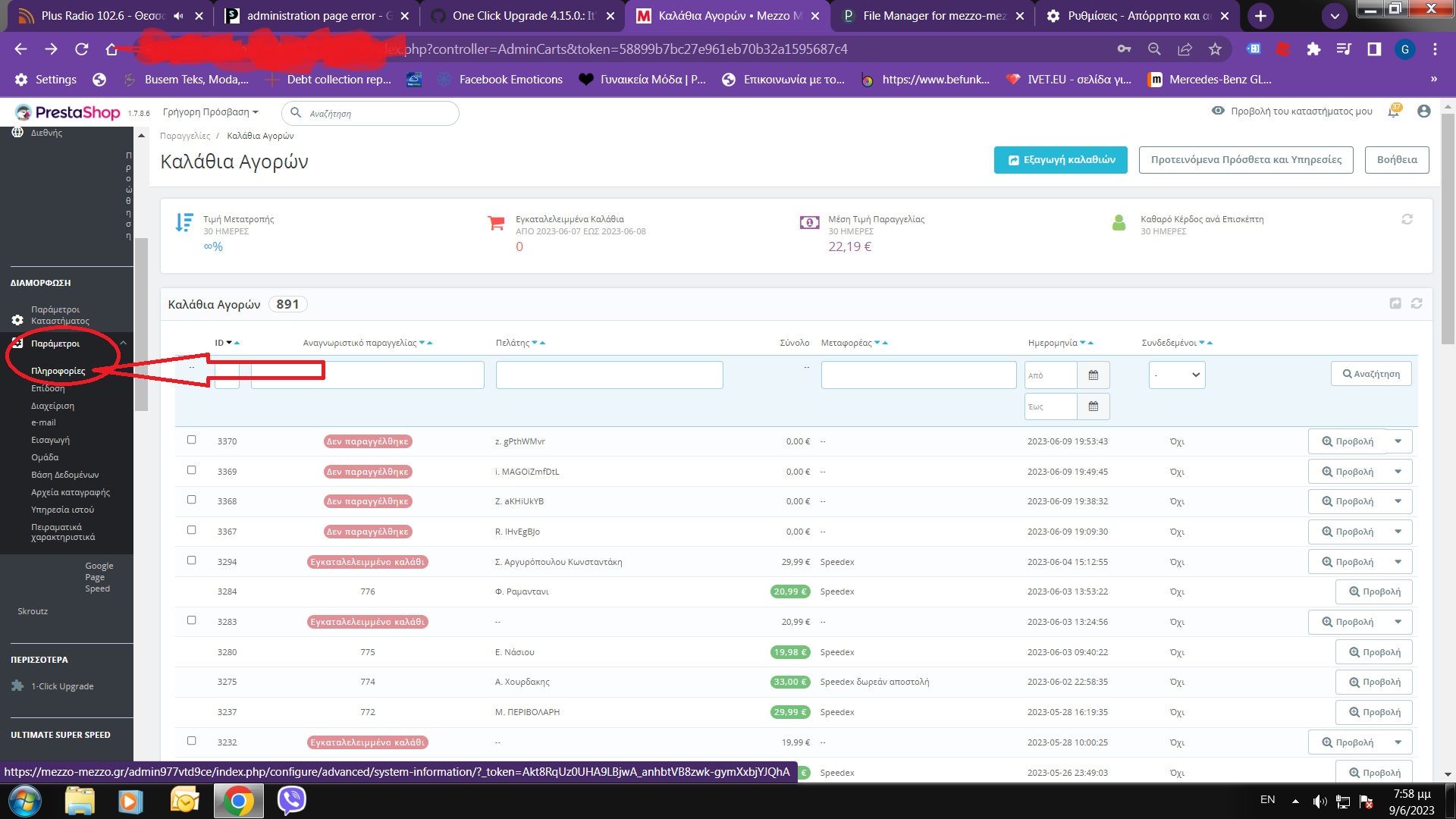Select the checkbox for cart 3294
This screenshot has width=1456, height=819.
(191, 560)
